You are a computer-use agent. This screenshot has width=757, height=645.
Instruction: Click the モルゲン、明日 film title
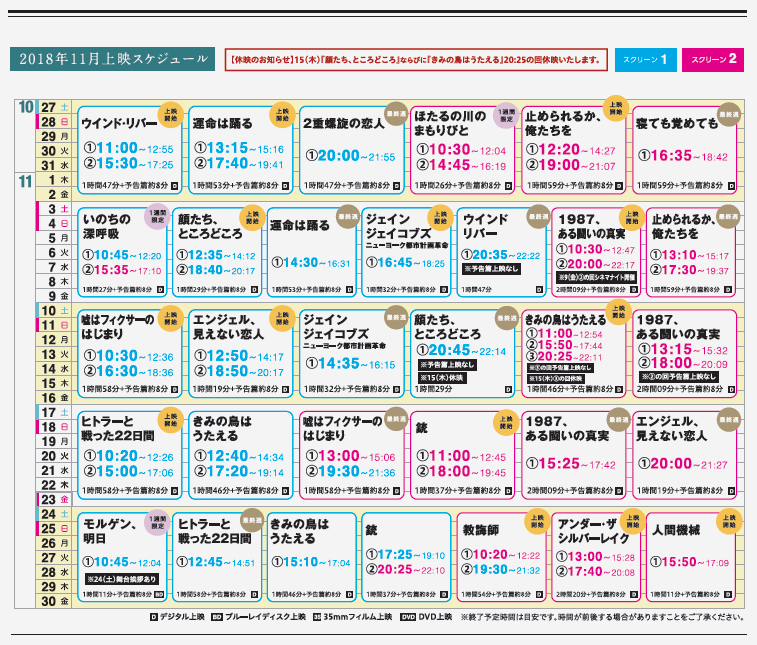coord(109,531)
